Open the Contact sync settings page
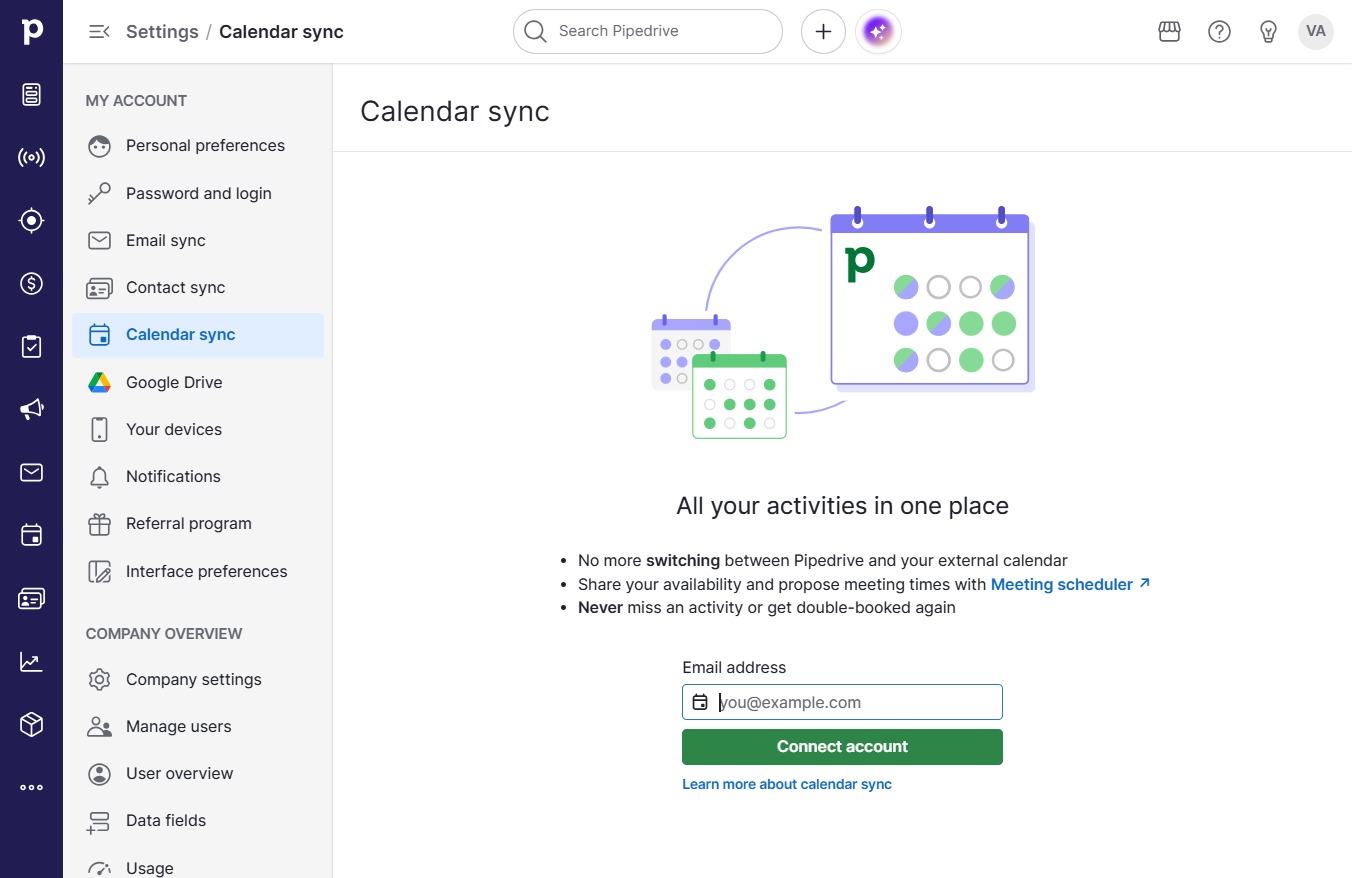Screen dimensions: 1352x878 [198, 288]
